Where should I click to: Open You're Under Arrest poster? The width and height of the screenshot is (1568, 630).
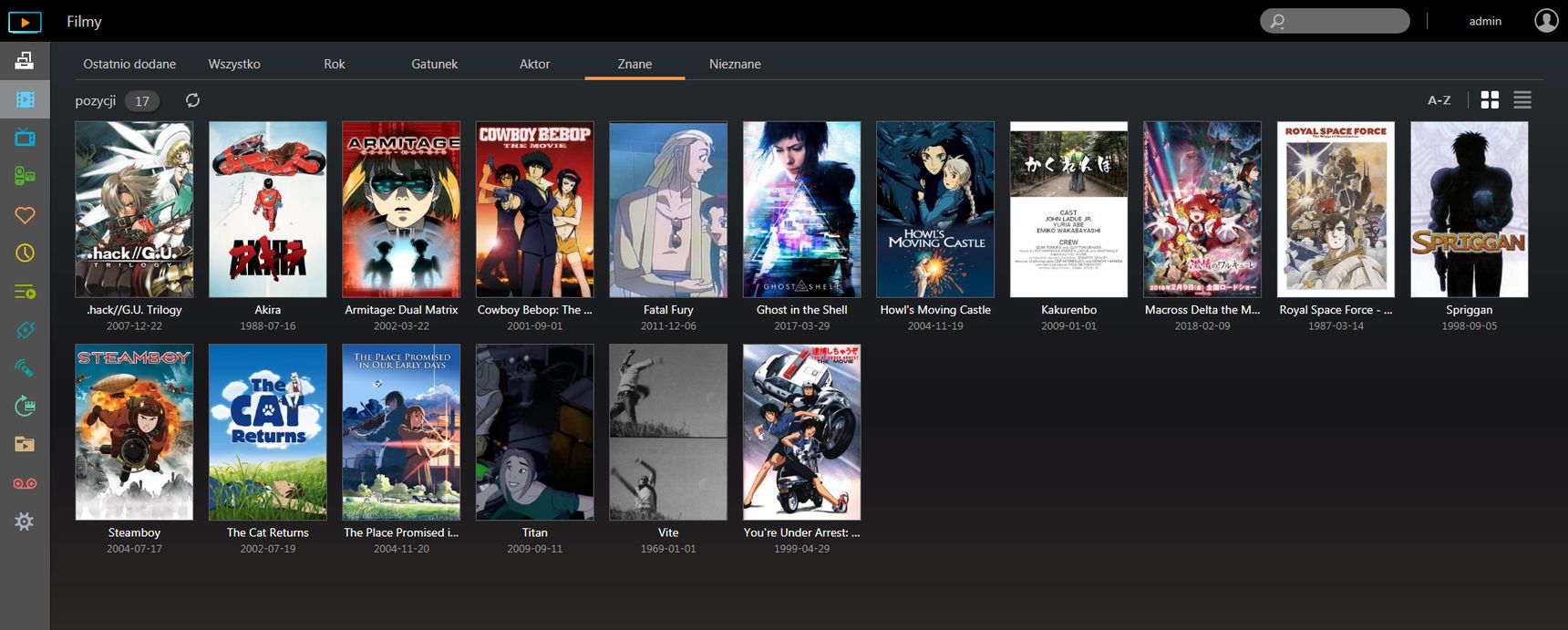802,432
